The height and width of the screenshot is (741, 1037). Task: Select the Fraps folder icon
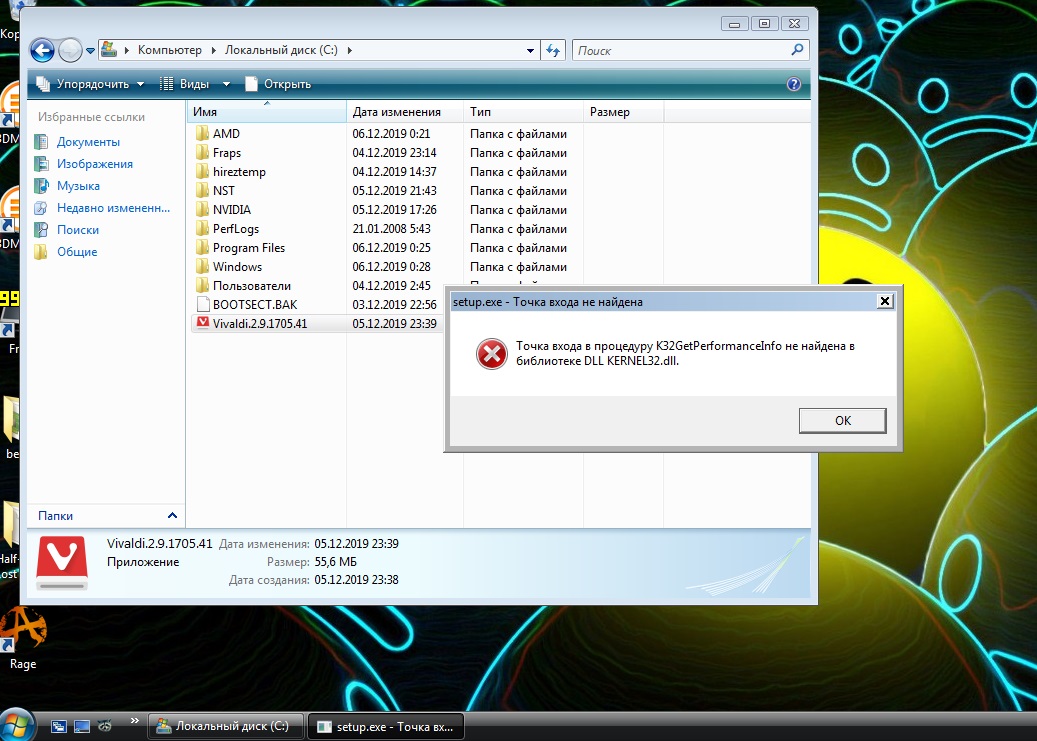[x=202, y=153]
